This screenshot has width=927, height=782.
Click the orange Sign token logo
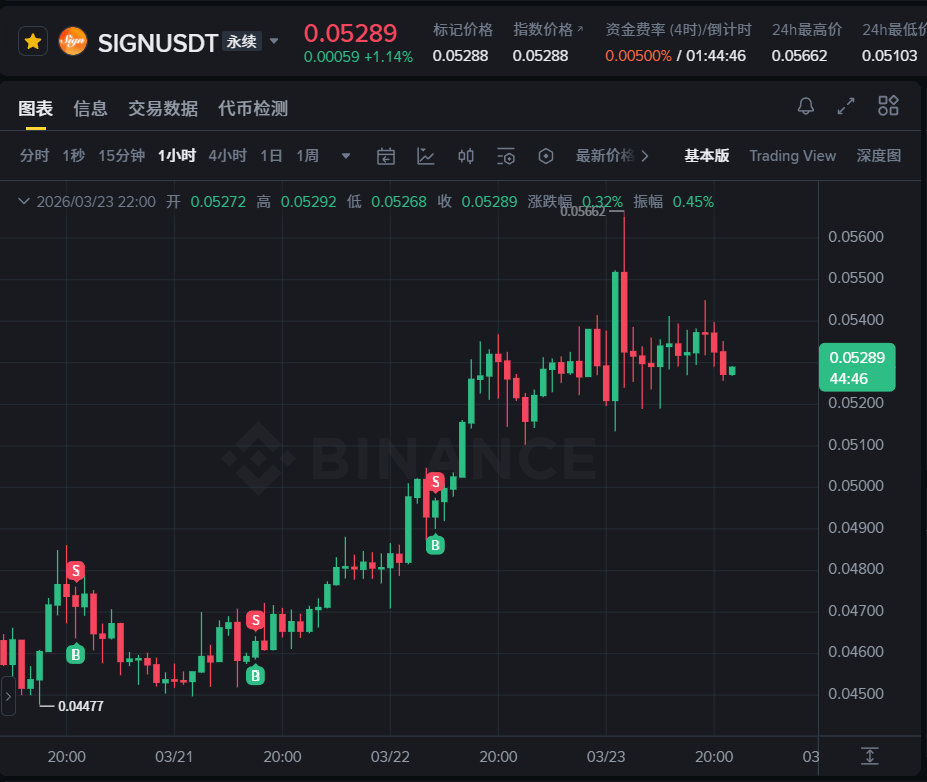coord(73,41)
